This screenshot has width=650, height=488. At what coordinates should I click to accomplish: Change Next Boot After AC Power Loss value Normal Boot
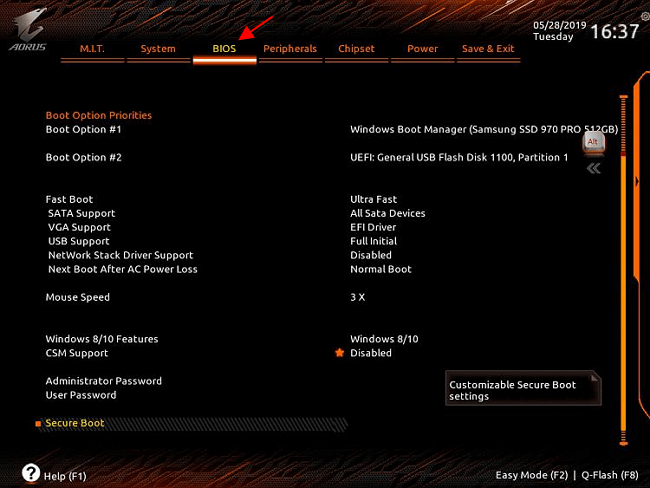pyautogui.click(x=381, y=269)
